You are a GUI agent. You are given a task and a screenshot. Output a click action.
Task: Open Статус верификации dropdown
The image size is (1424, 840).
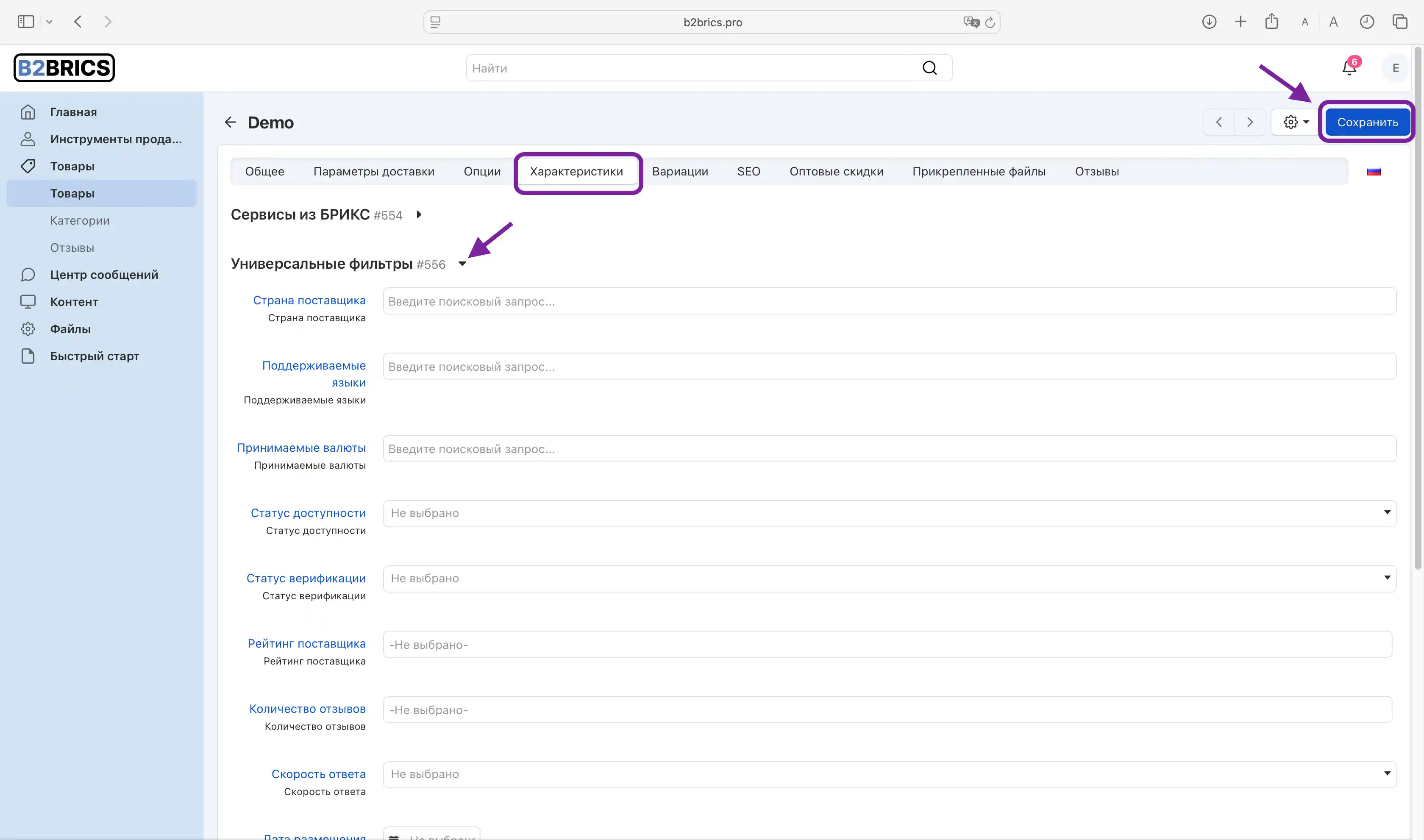click(889, 579)
